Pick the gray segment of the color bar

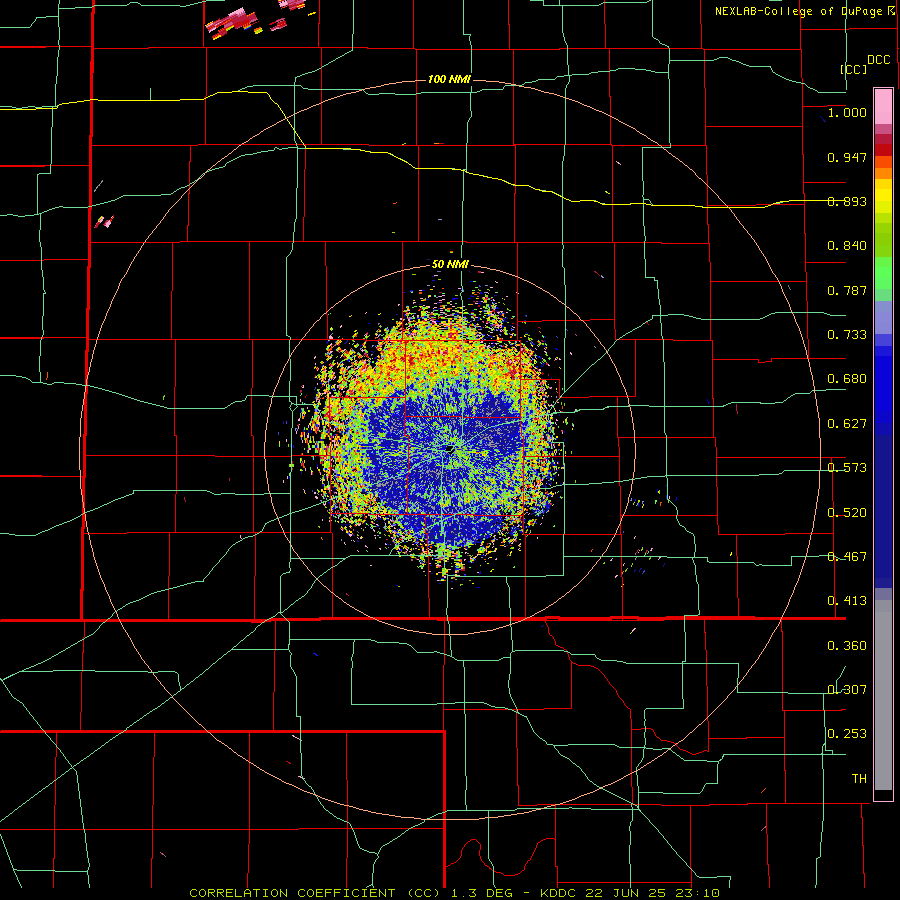(x=883, y=695)
